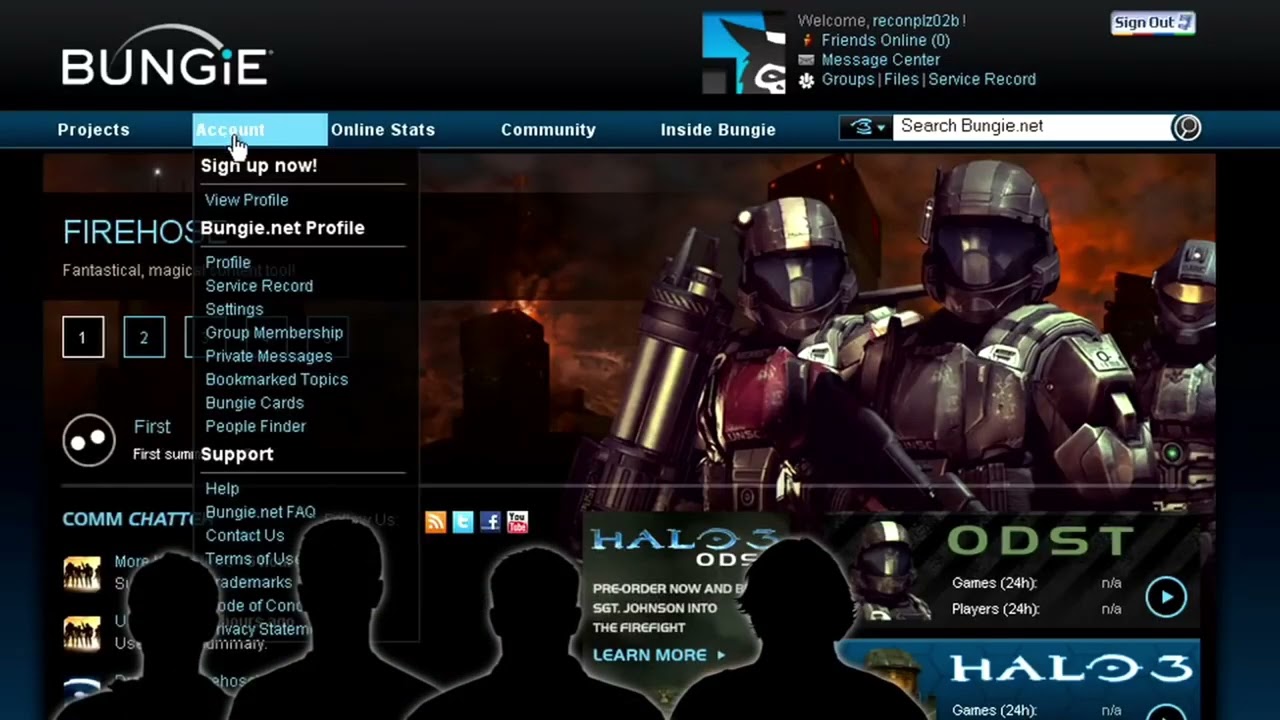Image resolution: width=1280 pixels, height=720 pixels.
Task: Open the Inside Bungie menu
Action: 718,130
